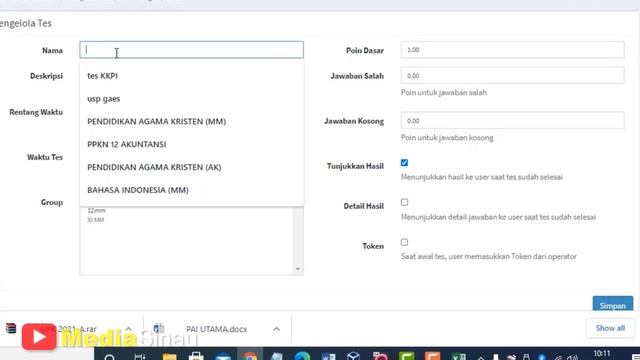Open the 2021-A.rar download options chevron

point(129,329)
